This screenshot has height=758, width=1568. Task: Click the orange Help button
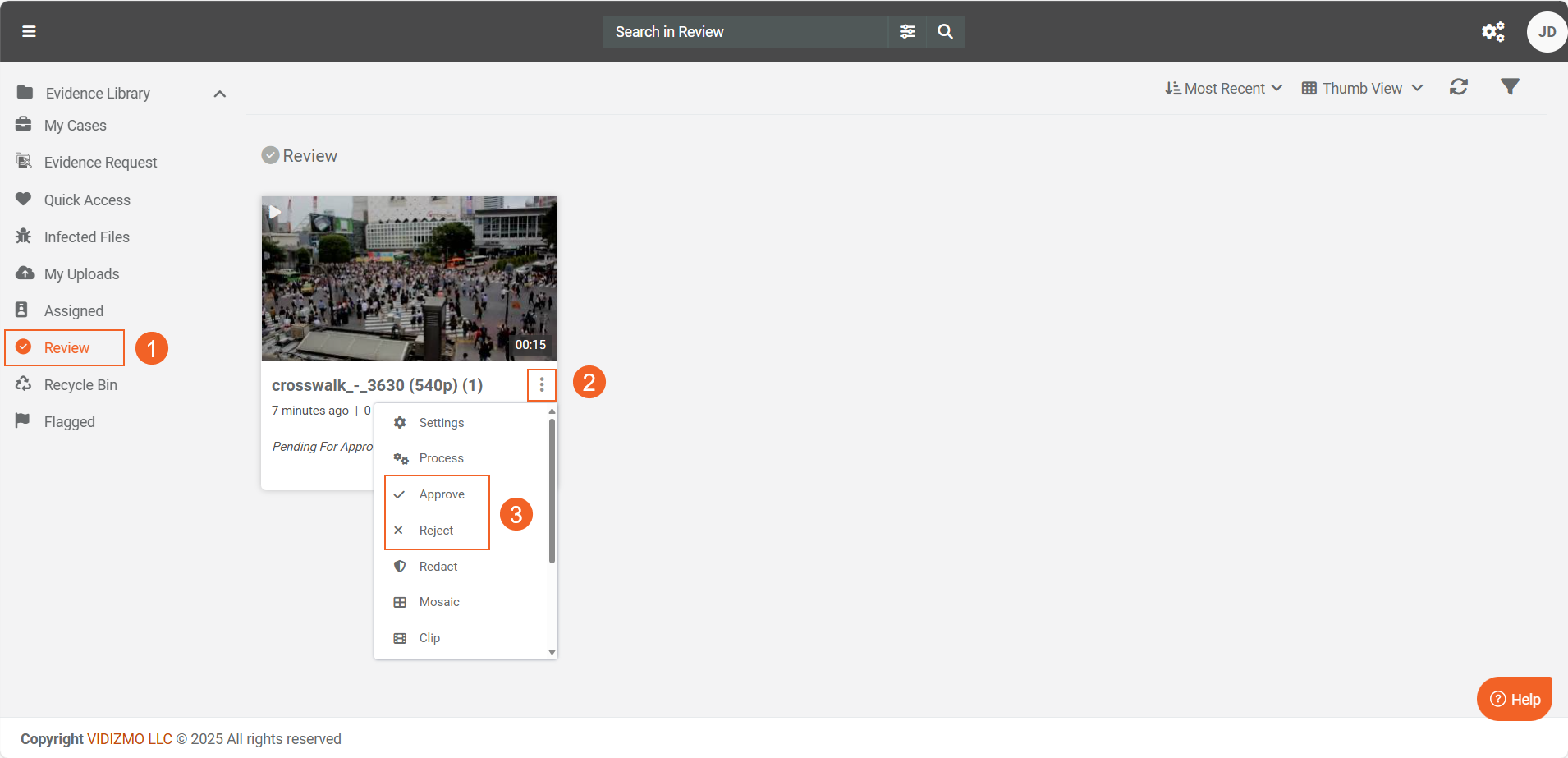click(1514, 699)
